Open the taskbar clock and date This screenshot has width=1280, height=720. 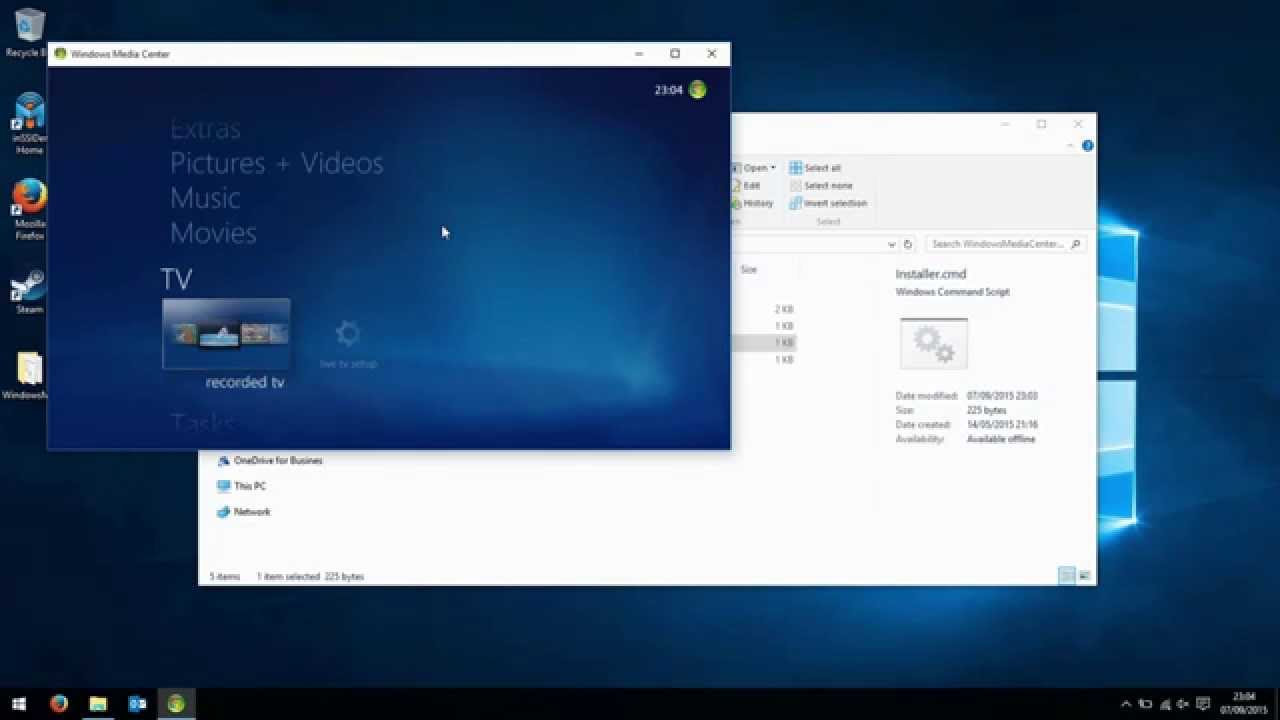(x=1244, y=703)
